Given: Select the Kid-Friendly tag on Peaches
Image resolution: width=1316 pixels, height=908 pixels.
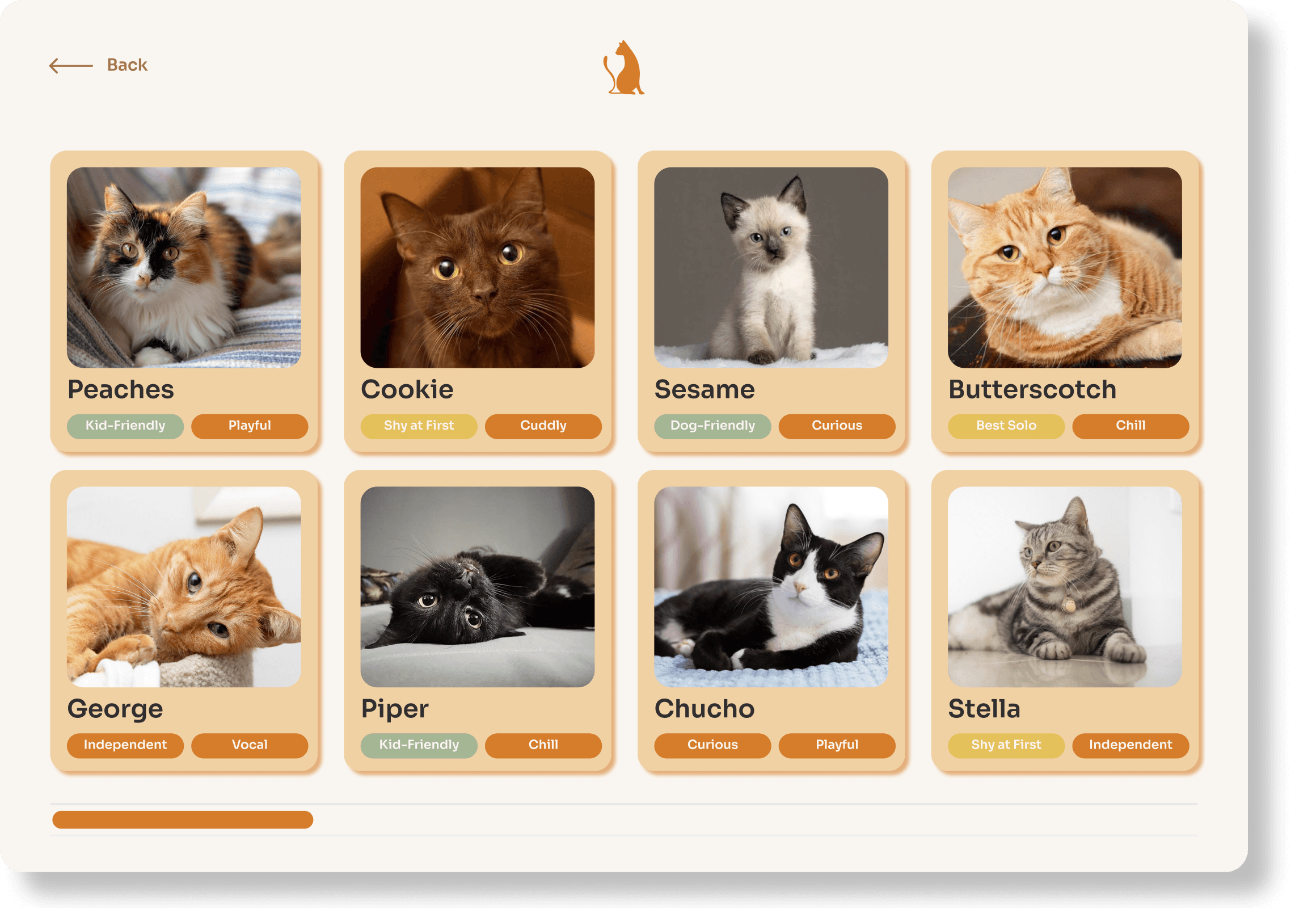Looking at the screenshot, I should coord(125,426).
